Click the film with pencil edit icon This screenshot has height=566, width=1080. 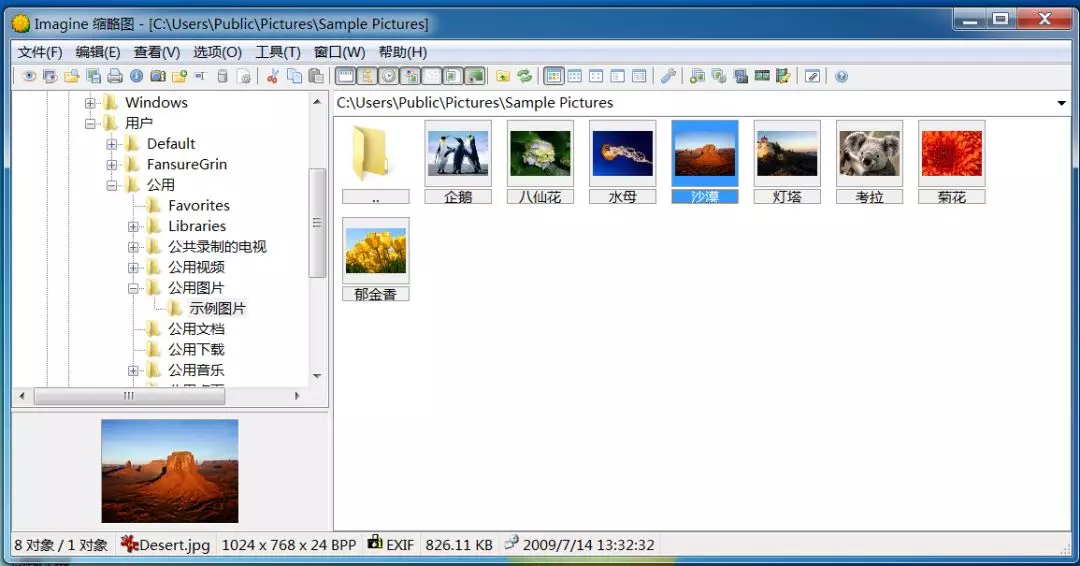783,76
